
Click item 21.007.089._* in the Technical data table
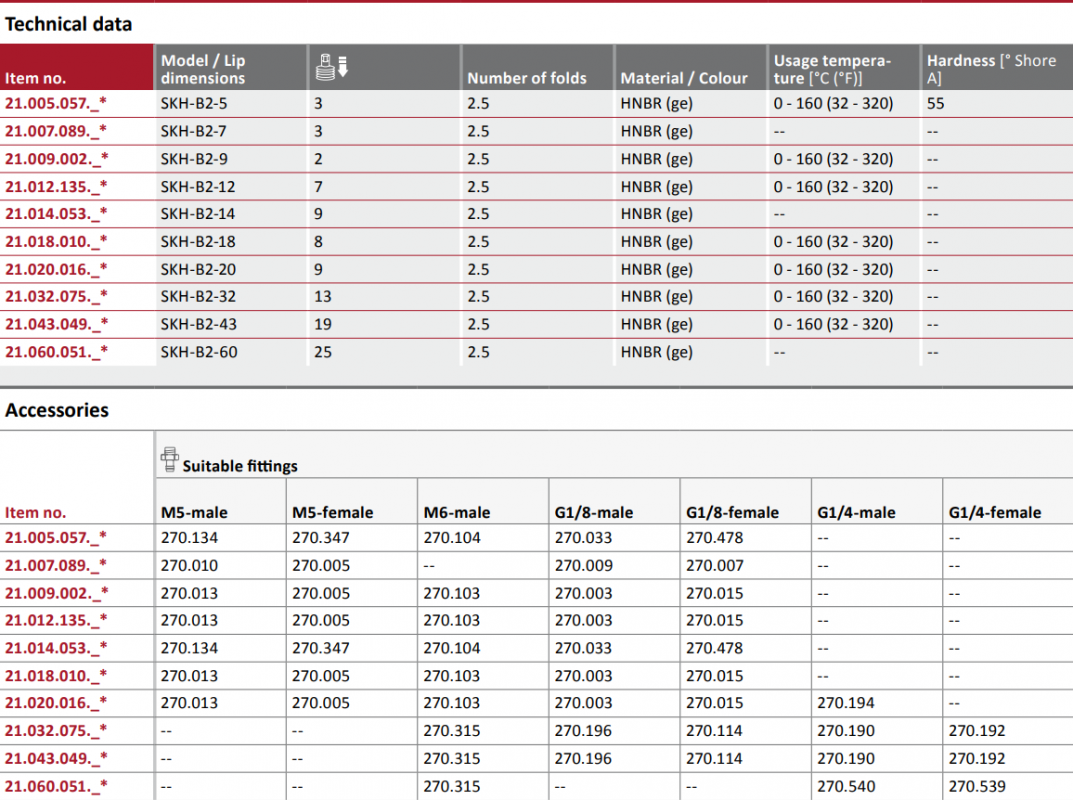56,131
